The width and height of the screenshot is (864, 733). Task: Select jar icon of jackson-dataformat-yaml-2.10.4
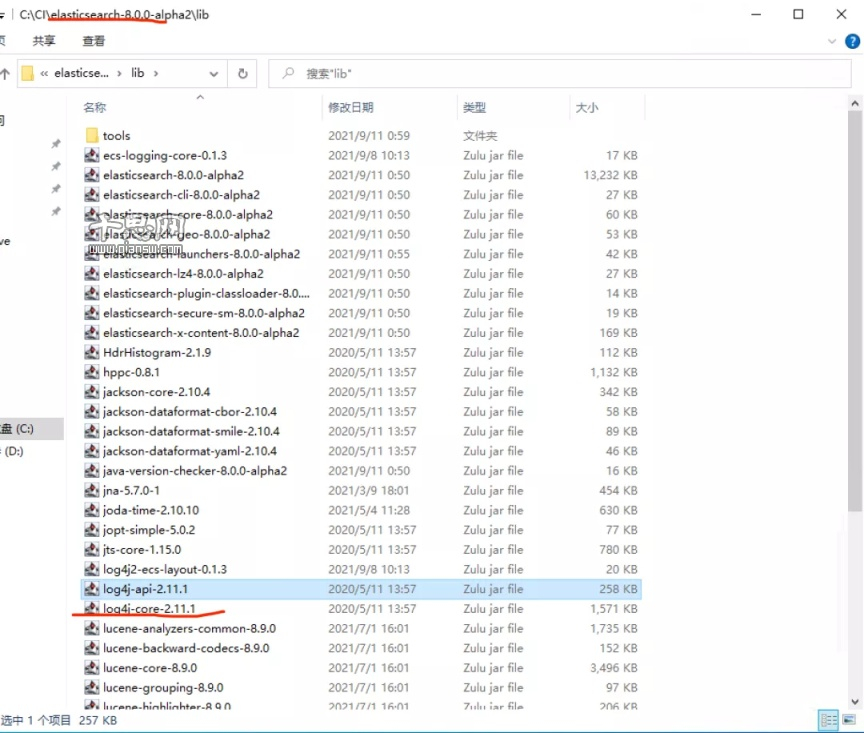92,451
